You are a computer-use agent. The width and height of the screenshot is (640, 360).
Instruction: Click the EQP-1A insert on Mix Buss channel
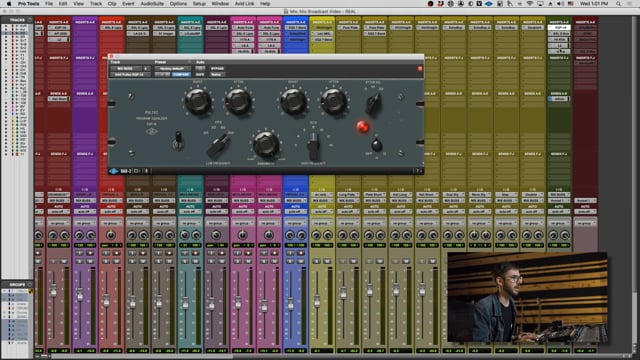(559, 27)
